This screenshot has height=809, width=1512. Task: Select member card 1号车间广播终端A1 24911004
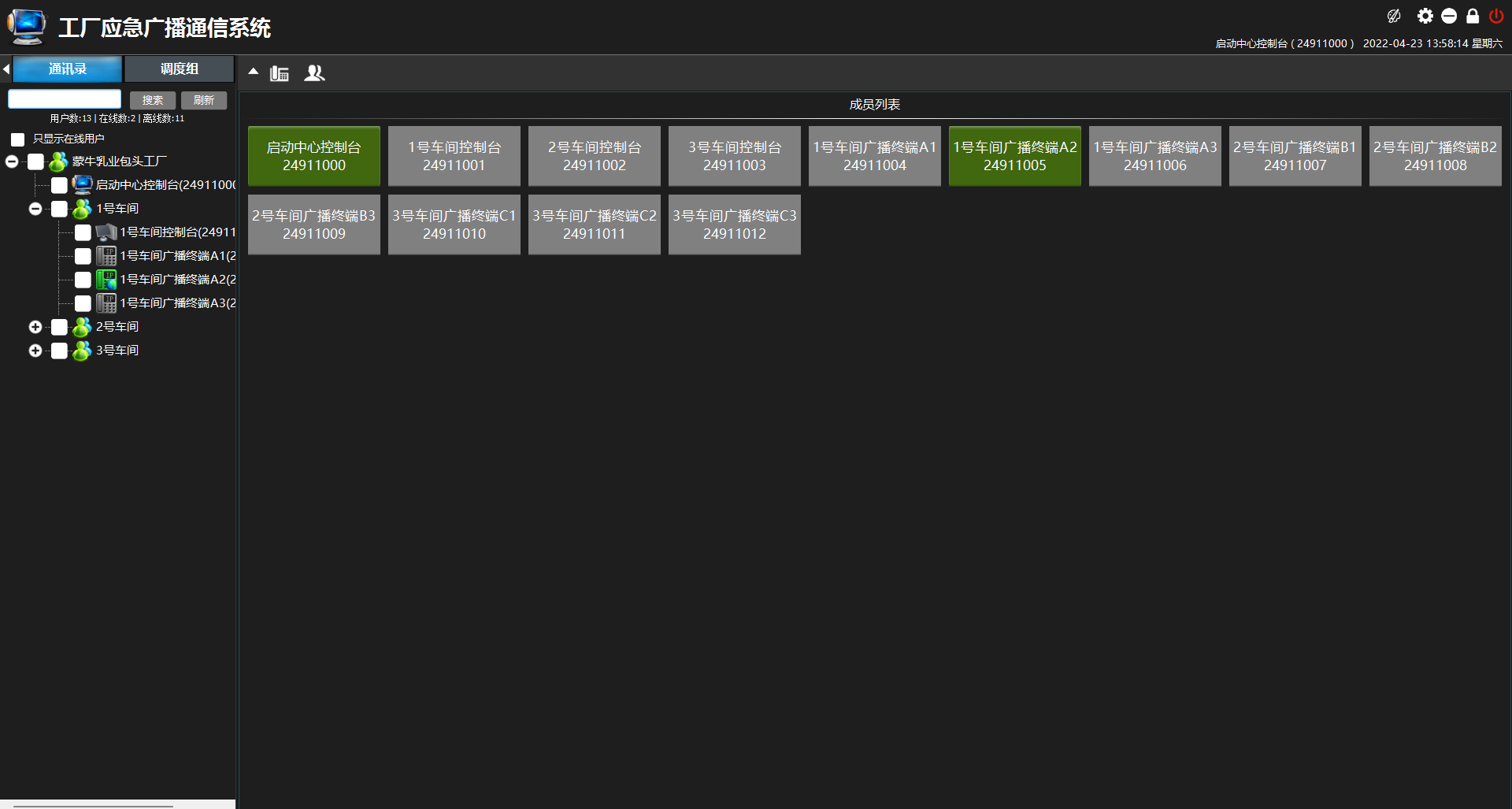tap(875, 156)
